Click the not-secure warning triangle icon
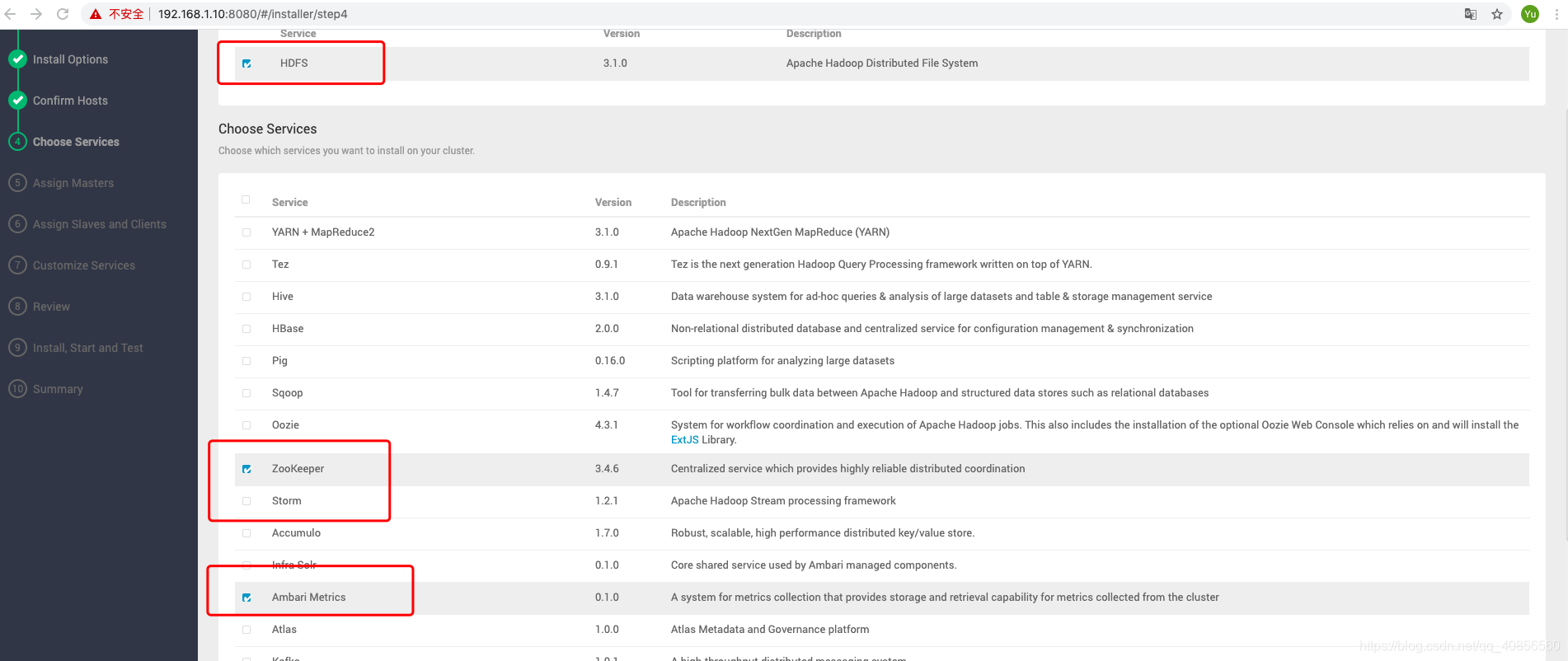 coord(96,14)
